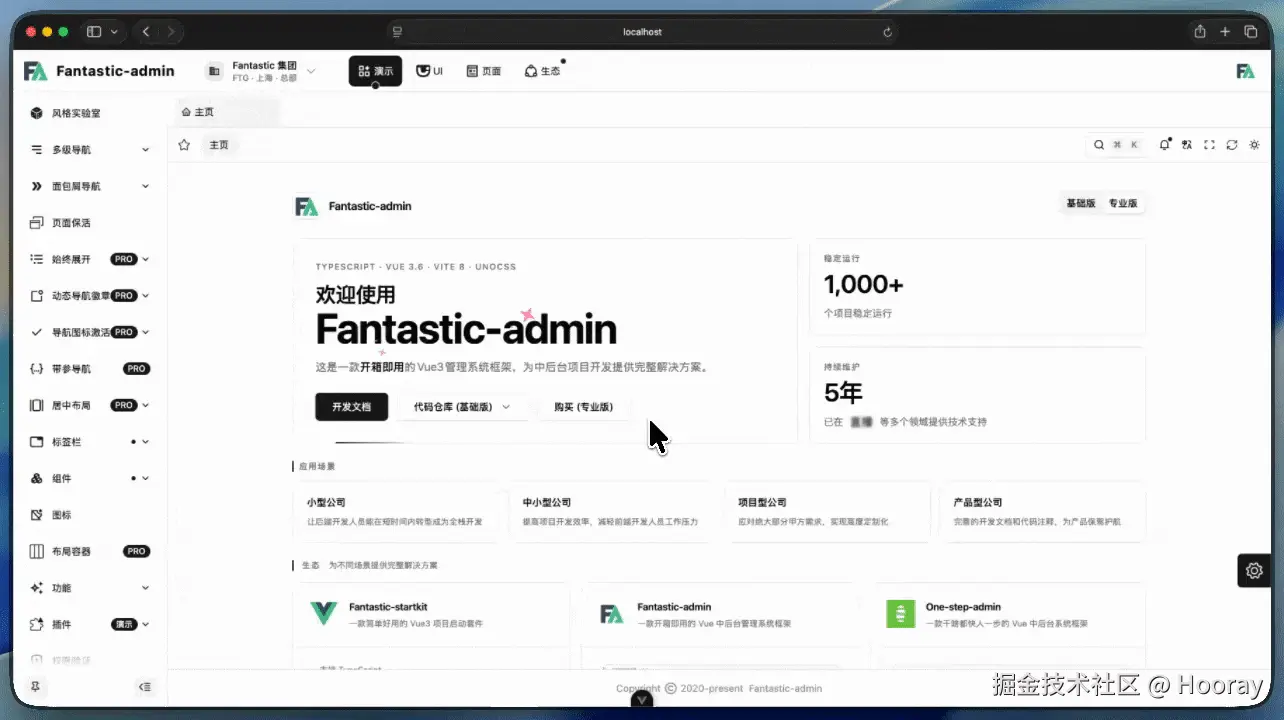Click the fullscreen icon in toolbar
1284x720 pixels.
pyautogui.click(x=1209, y=145)
